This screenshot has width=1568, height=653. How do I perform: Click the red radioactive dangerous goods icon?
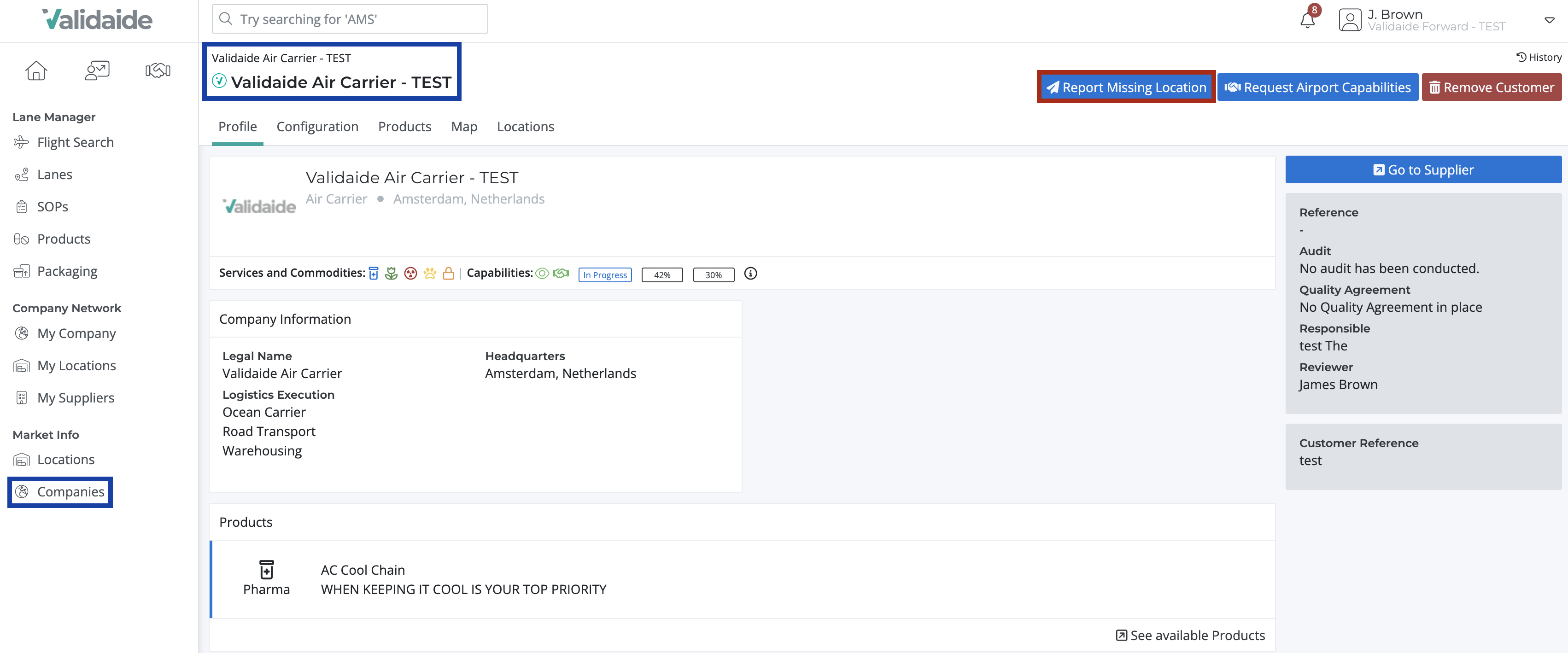pos(410,273)
